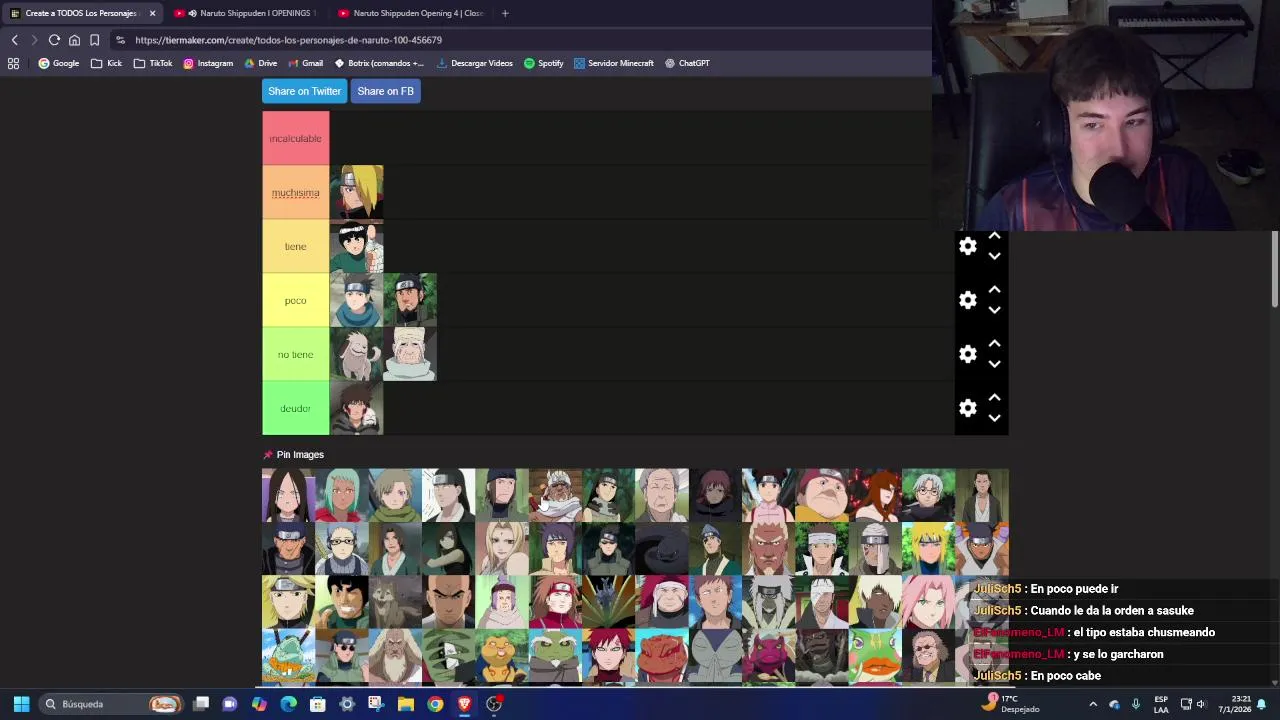
Task: Open the apps grid in the bookmarks bar
Action: click(x=13, y=63)
